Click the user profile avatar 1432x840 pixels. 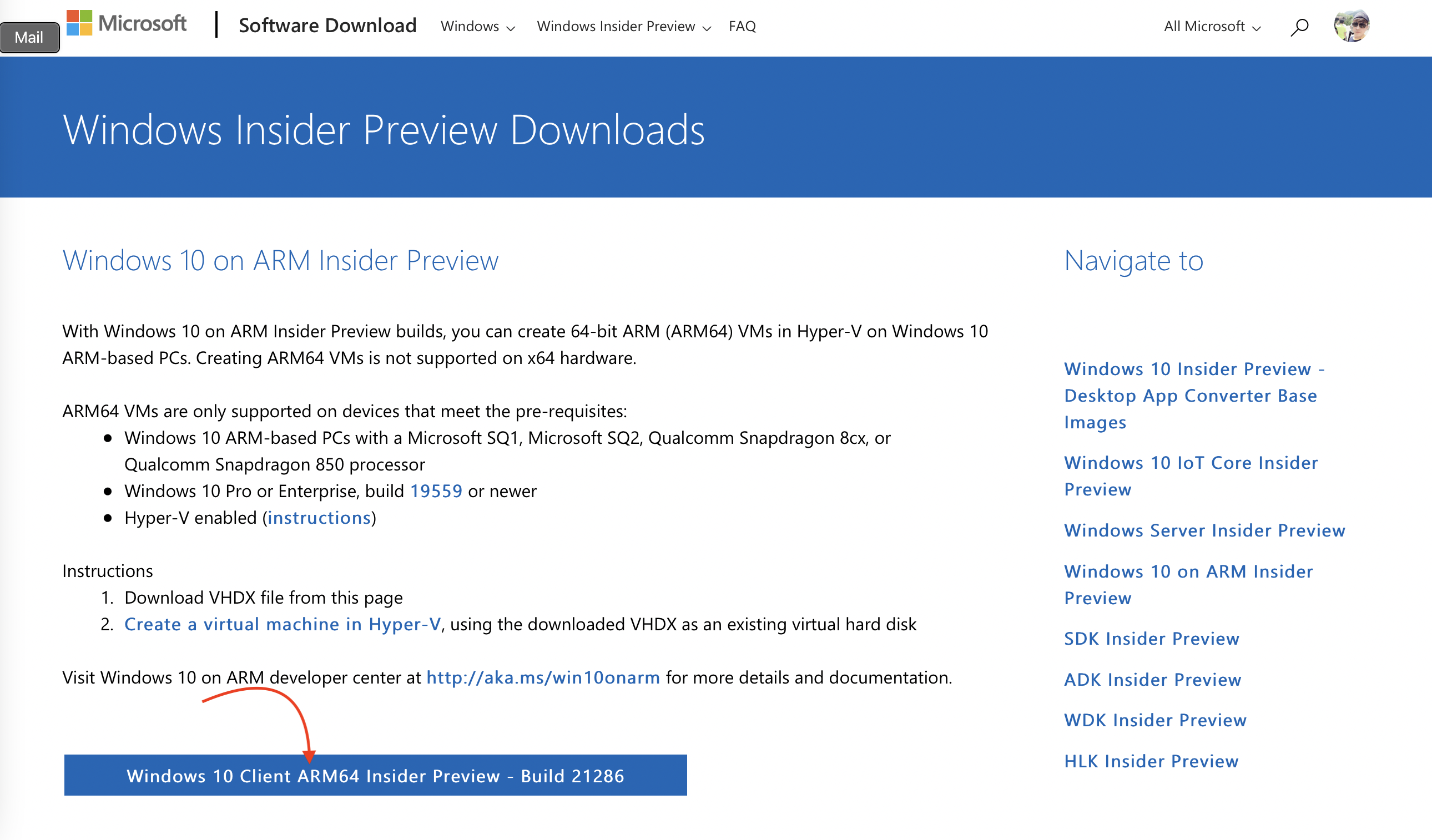1352,26
